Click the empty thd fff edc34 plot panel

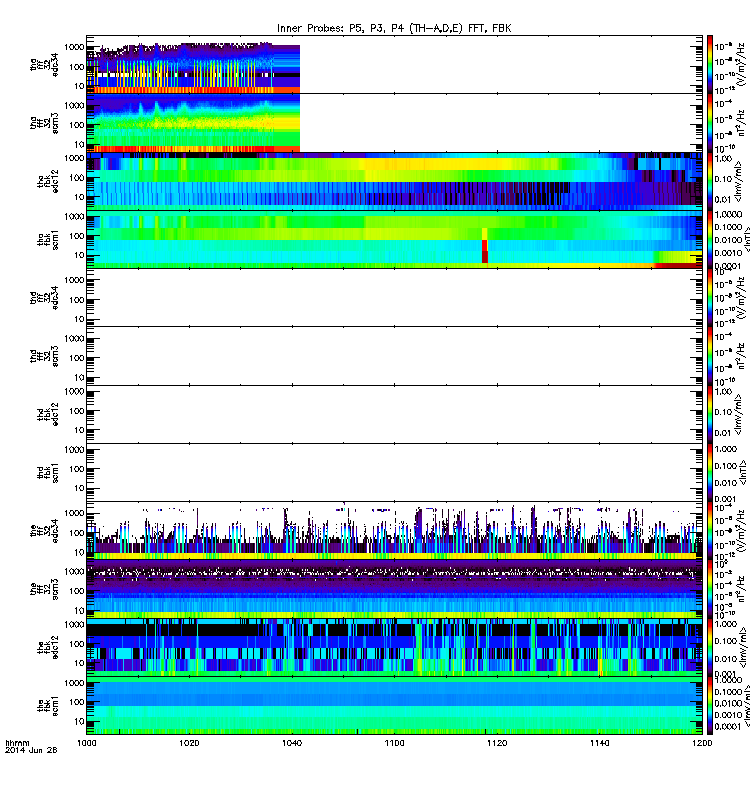pyautogui.click(x=394, y=297)
